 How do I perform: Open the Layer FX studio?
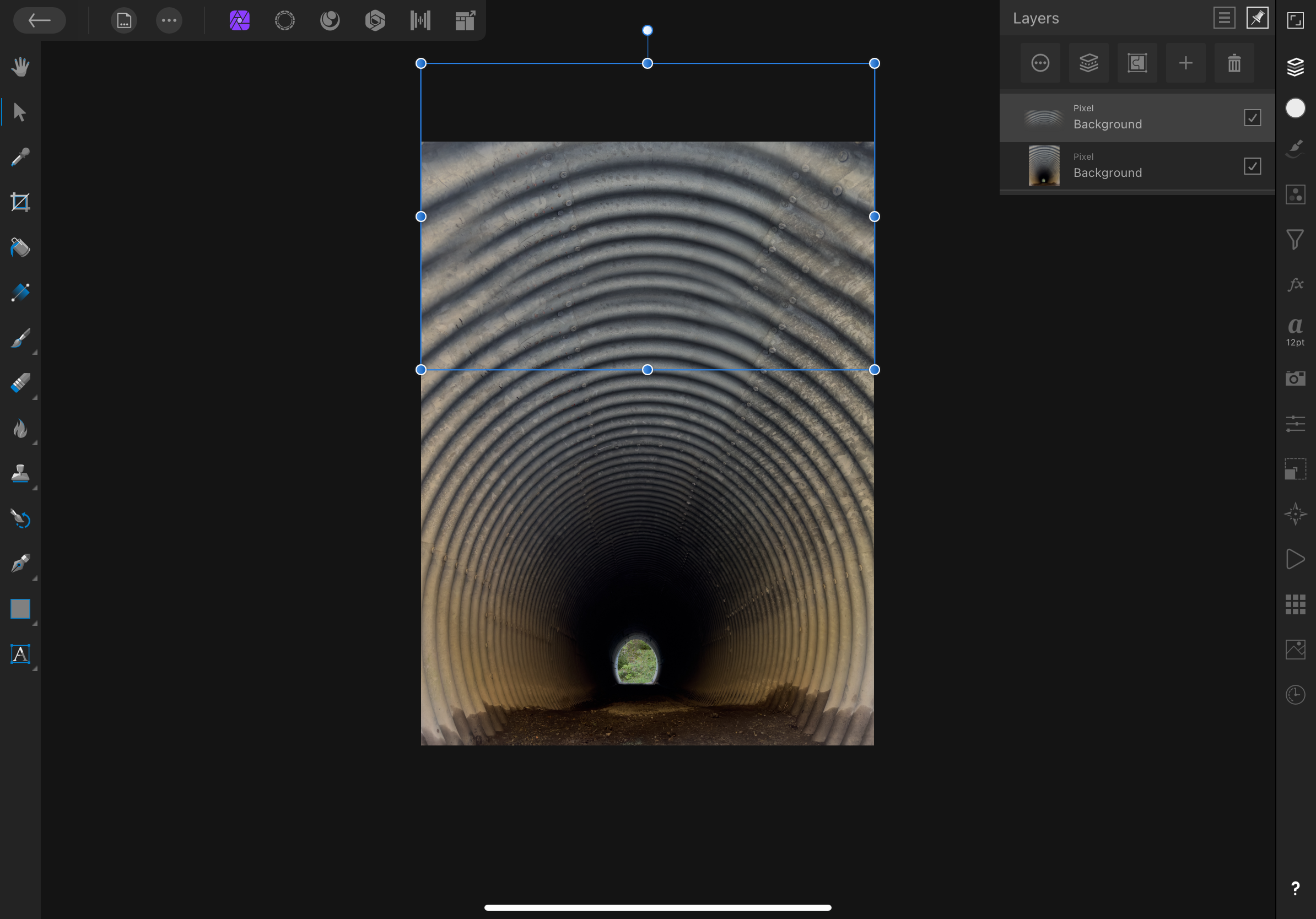pos(1296,284)
